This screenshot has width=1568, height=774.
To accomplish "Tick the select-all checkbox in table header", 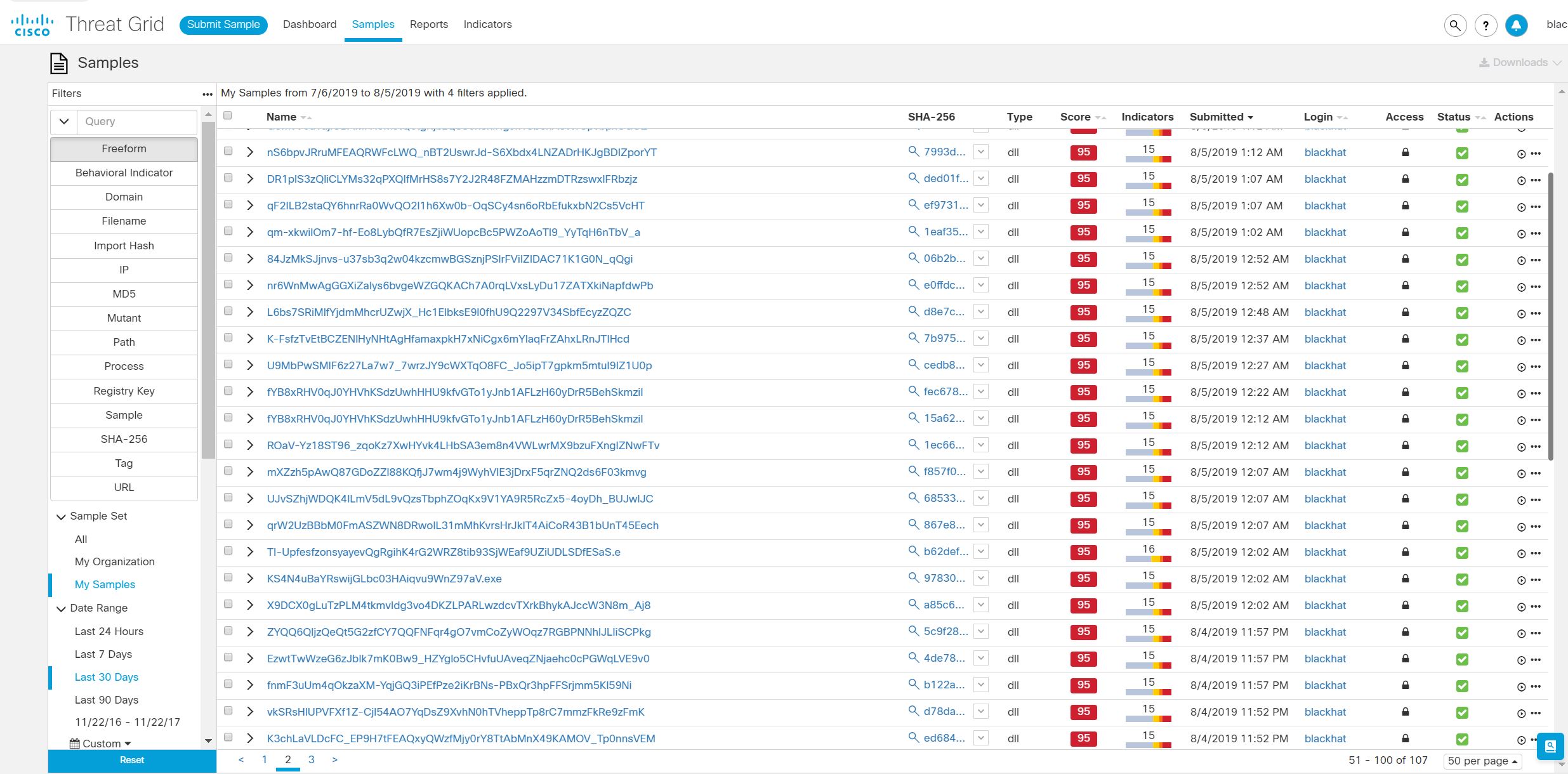I will [x=228, y=115].
